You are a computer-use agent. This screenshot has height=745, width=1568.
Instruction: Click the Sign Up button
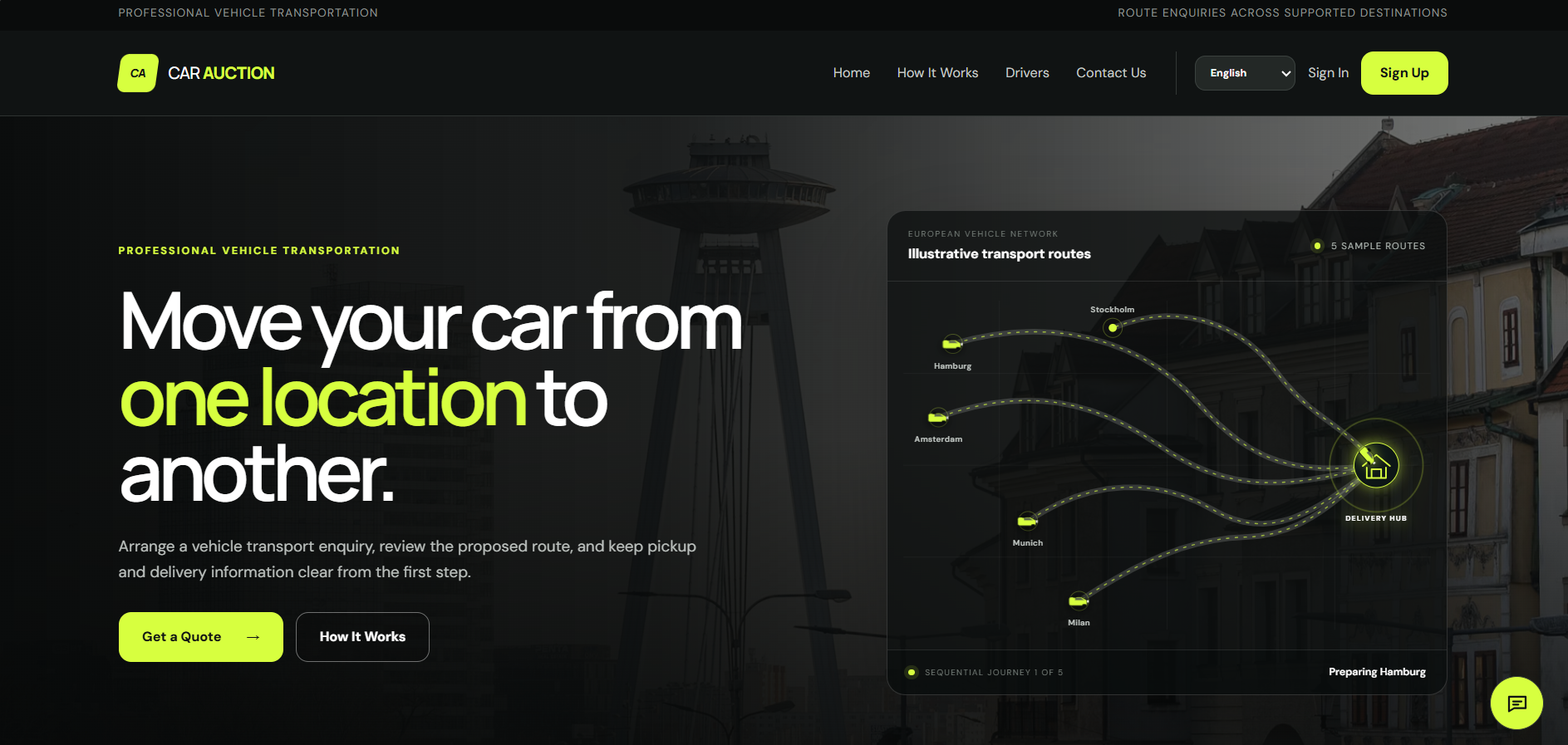(x=1404, y=73)
